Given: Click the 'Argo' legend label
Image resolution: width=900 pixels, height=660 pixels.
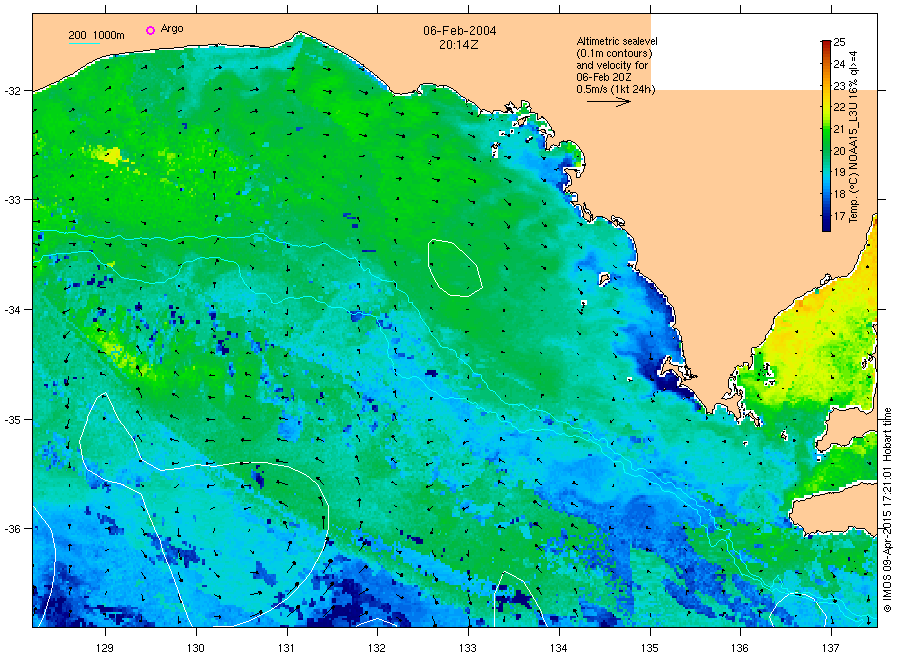Looking at the screenshot, I should click(172, 29).
